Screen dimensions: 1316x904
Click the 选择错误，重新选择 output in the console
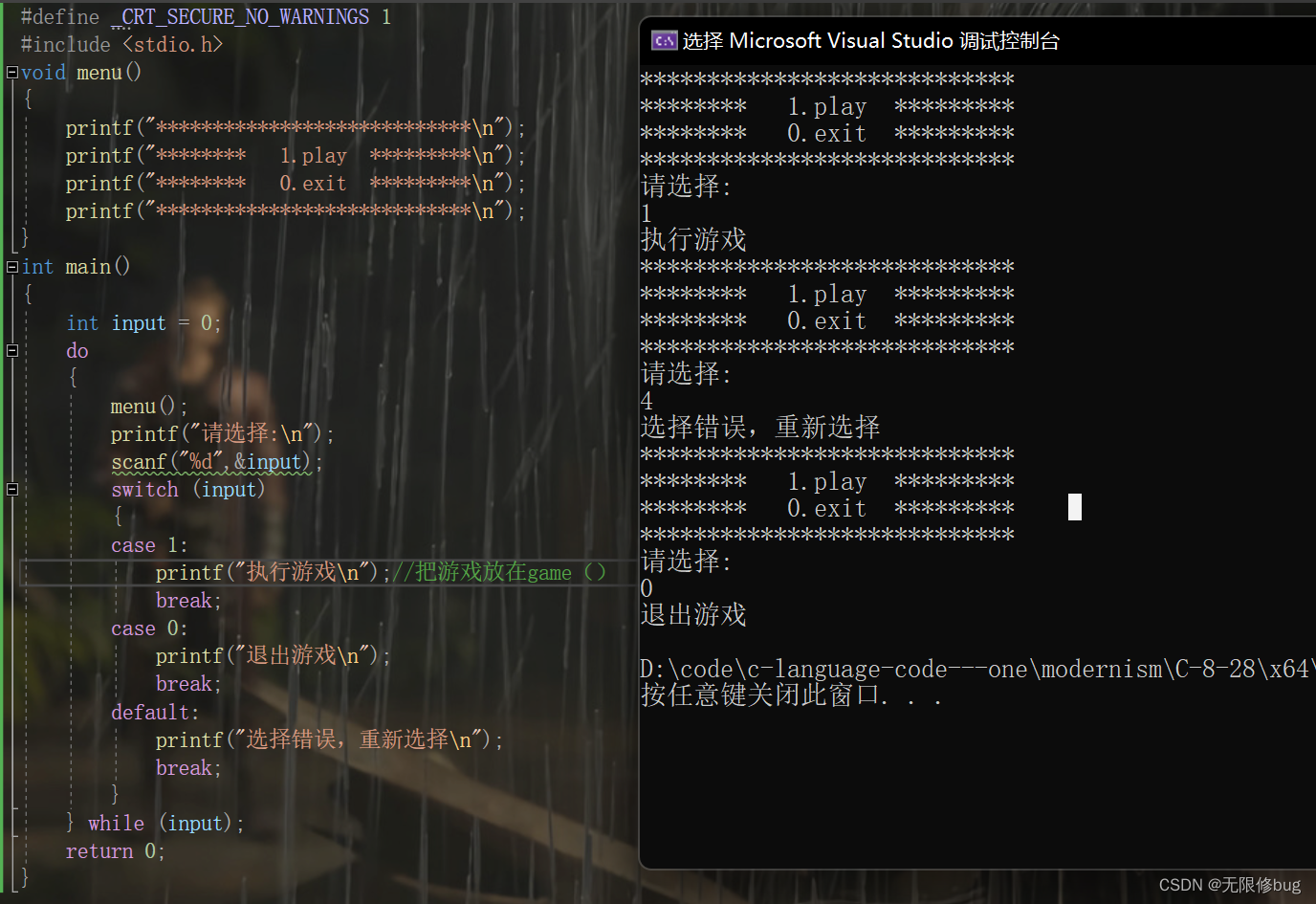[x=760, y=427]
